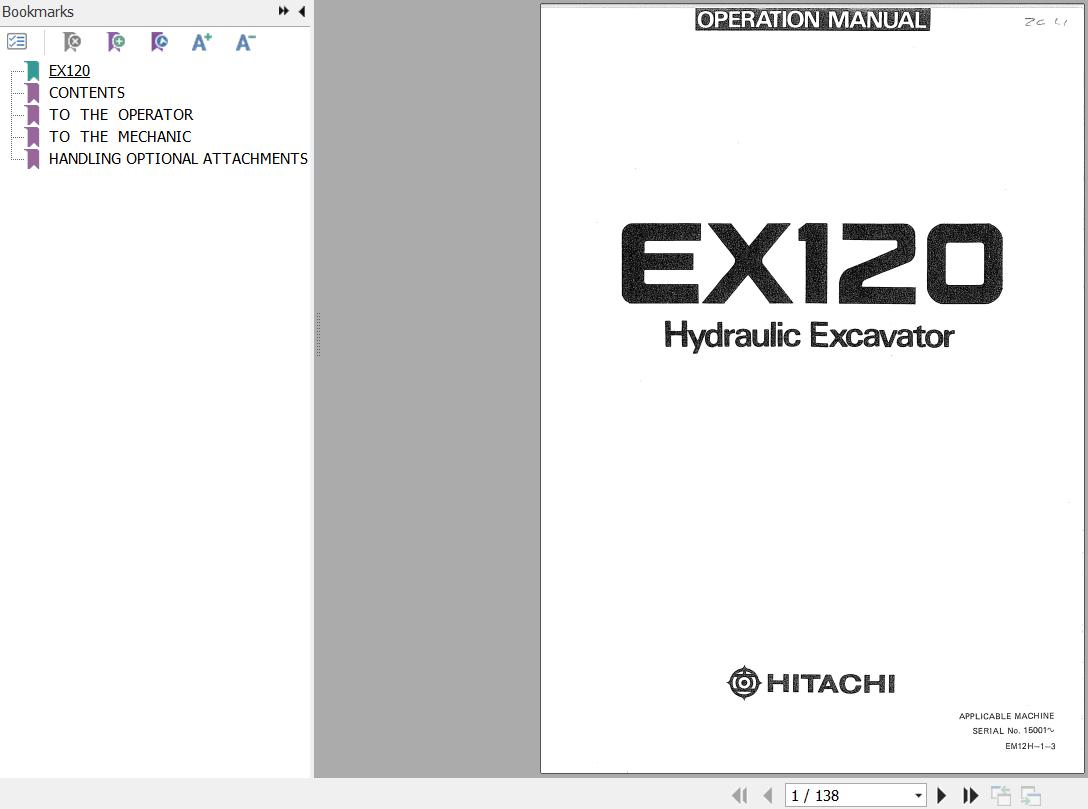Click the EM12H-1-3 document code
This screenshot has width=1088, height=809.
tap(1030, 746)
